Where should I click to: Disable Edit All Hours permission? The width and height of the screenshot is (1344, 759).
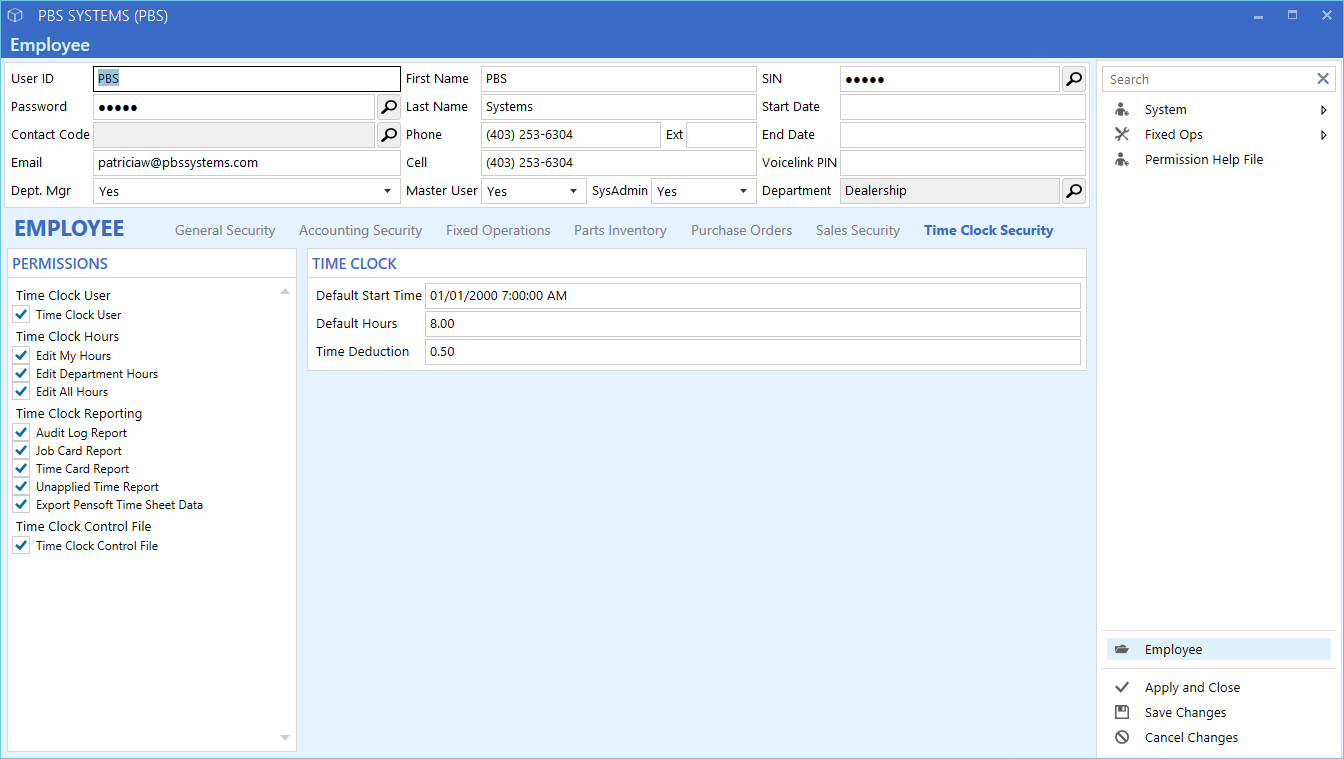point(21,392)
